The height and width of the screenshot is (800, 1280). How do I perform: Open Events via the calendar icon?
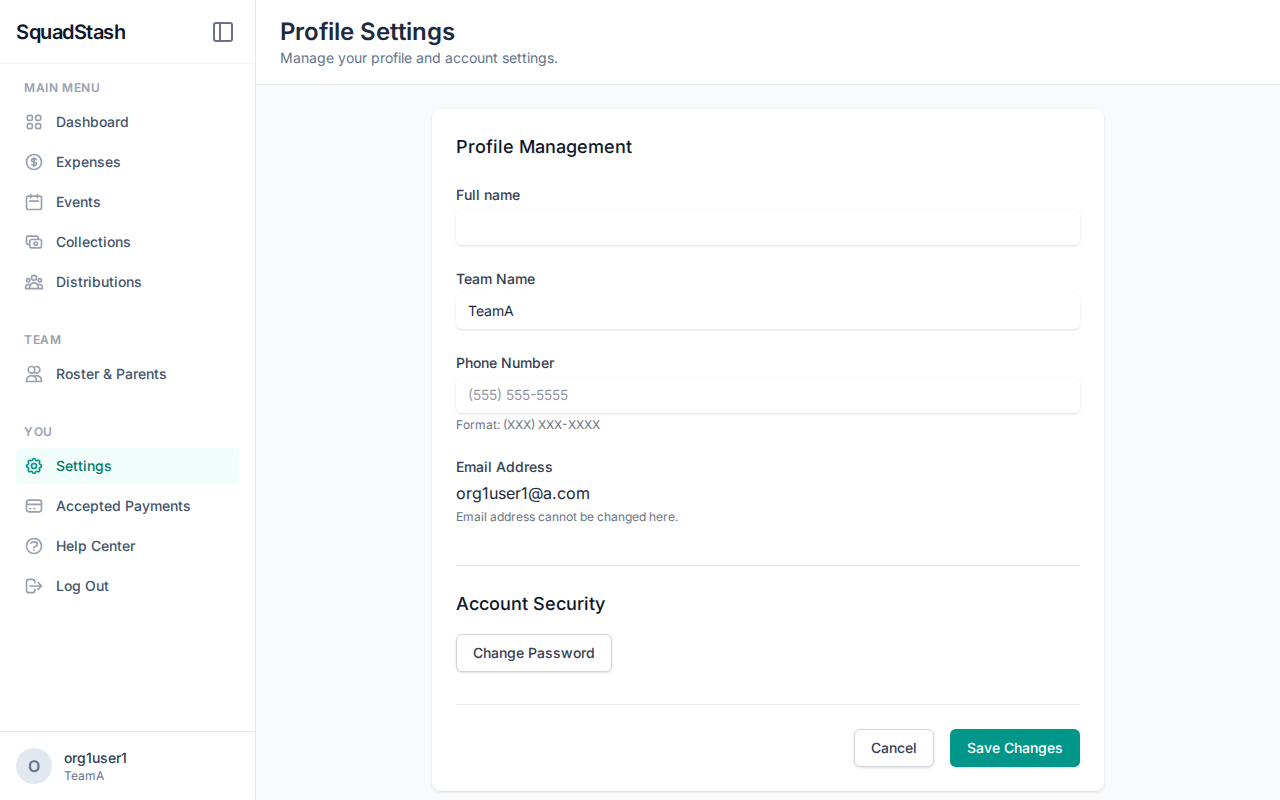(33, 201)
